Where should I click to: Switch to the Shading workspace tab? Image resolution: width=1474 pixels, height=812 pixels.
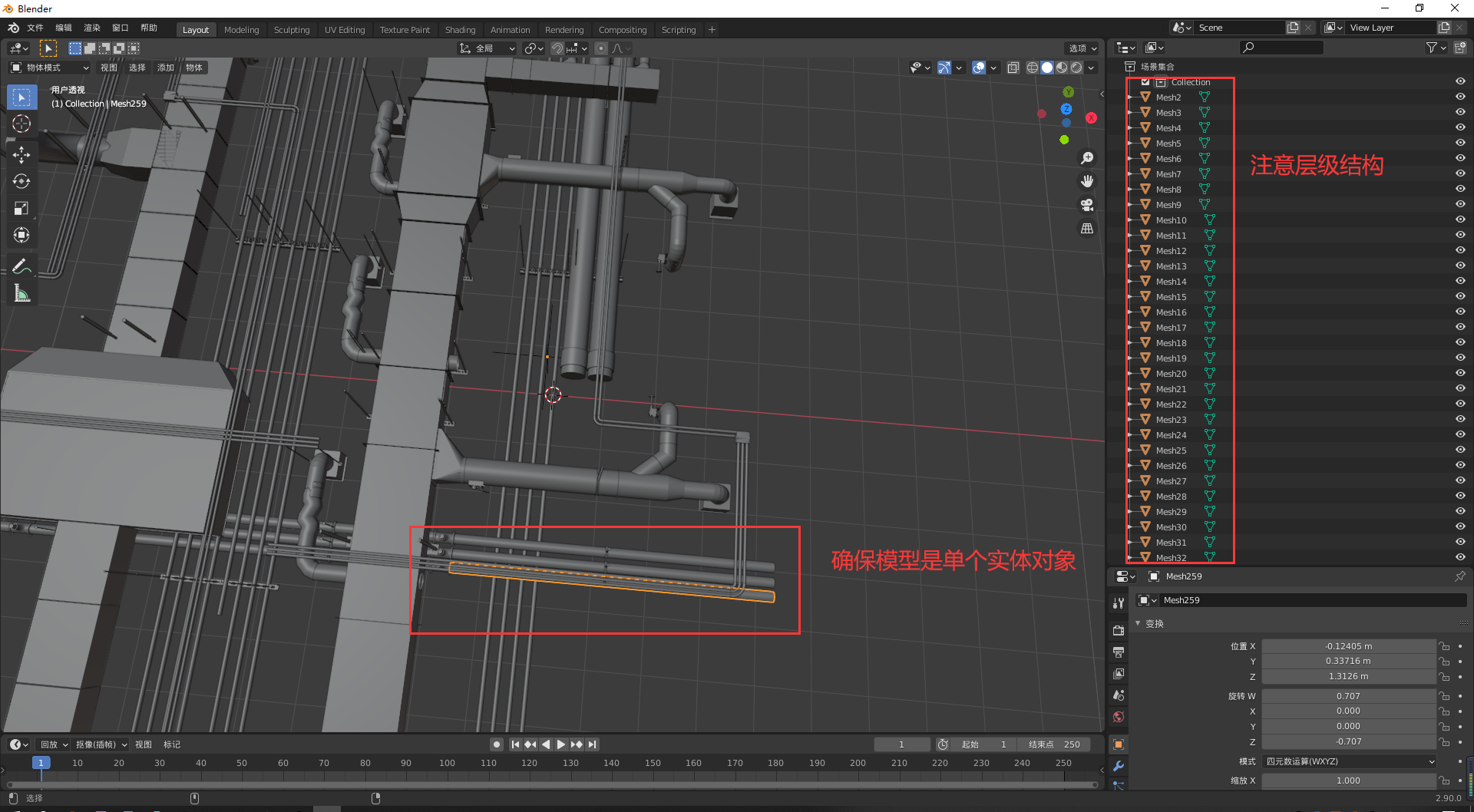click(460, 30)
